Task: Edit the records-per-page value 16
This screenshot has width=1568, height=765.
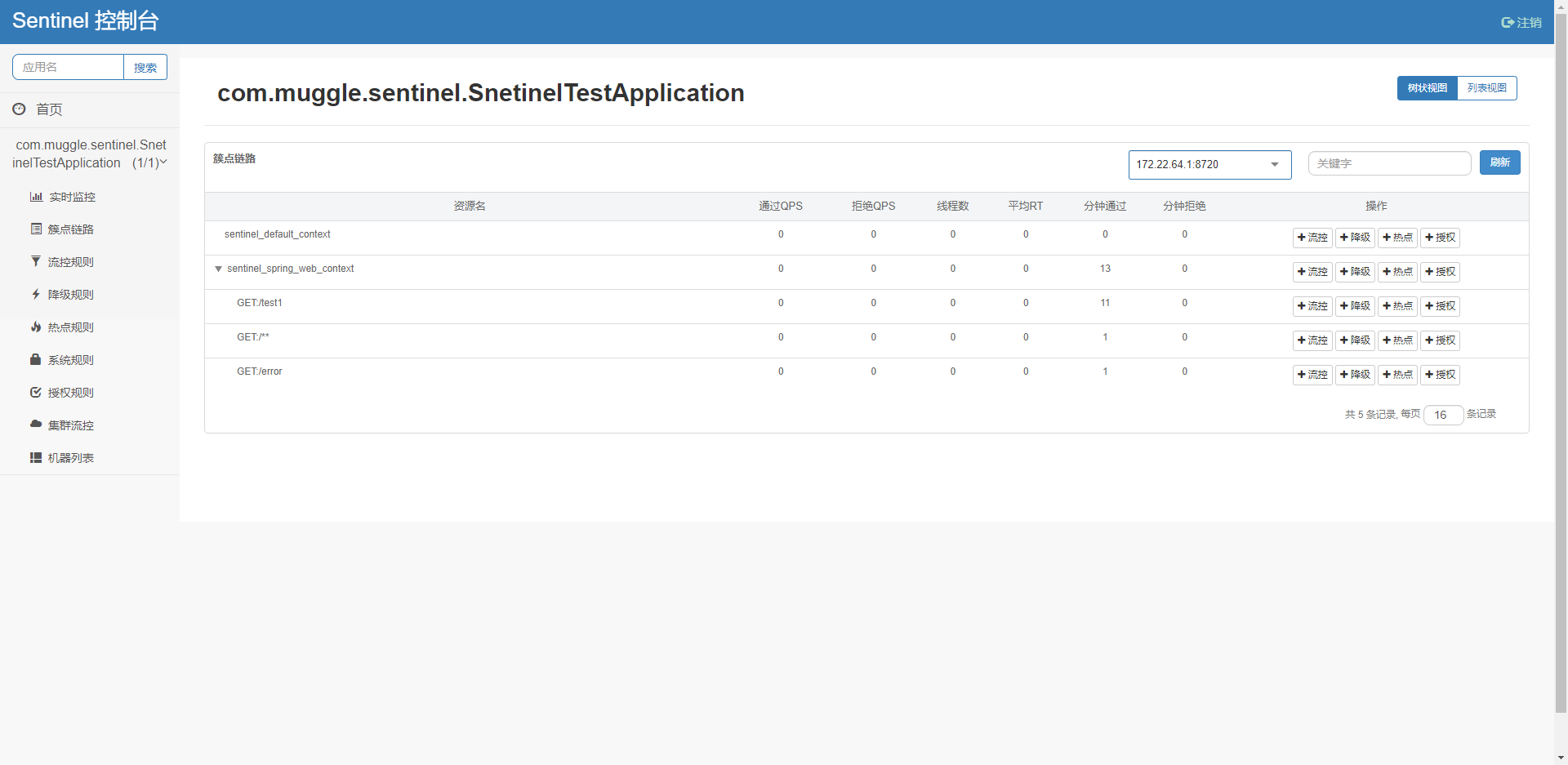Action: click(x=1443, y=415)
